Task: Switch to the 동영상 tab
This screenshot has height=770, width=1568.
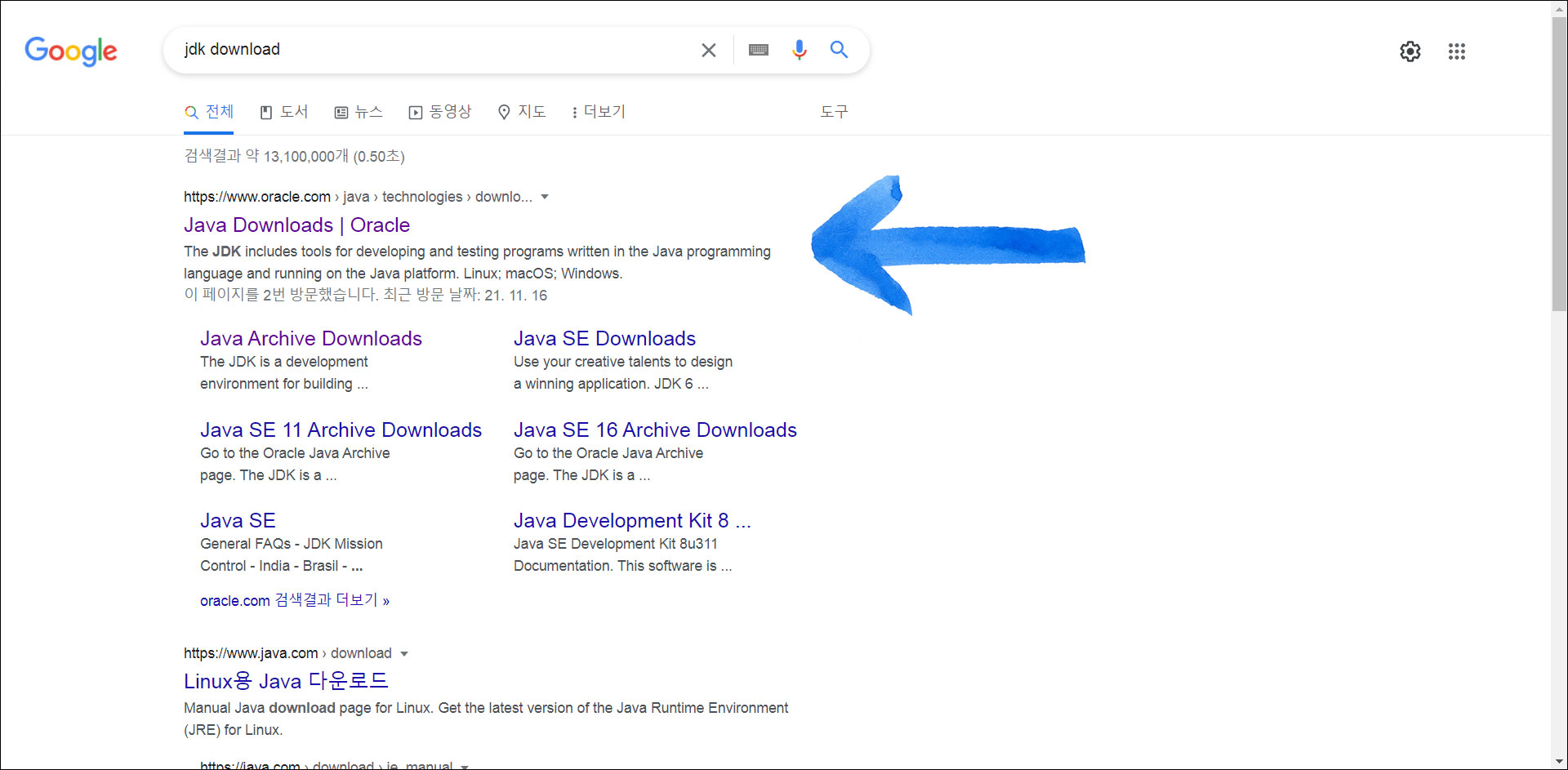Action: (440, 112)
